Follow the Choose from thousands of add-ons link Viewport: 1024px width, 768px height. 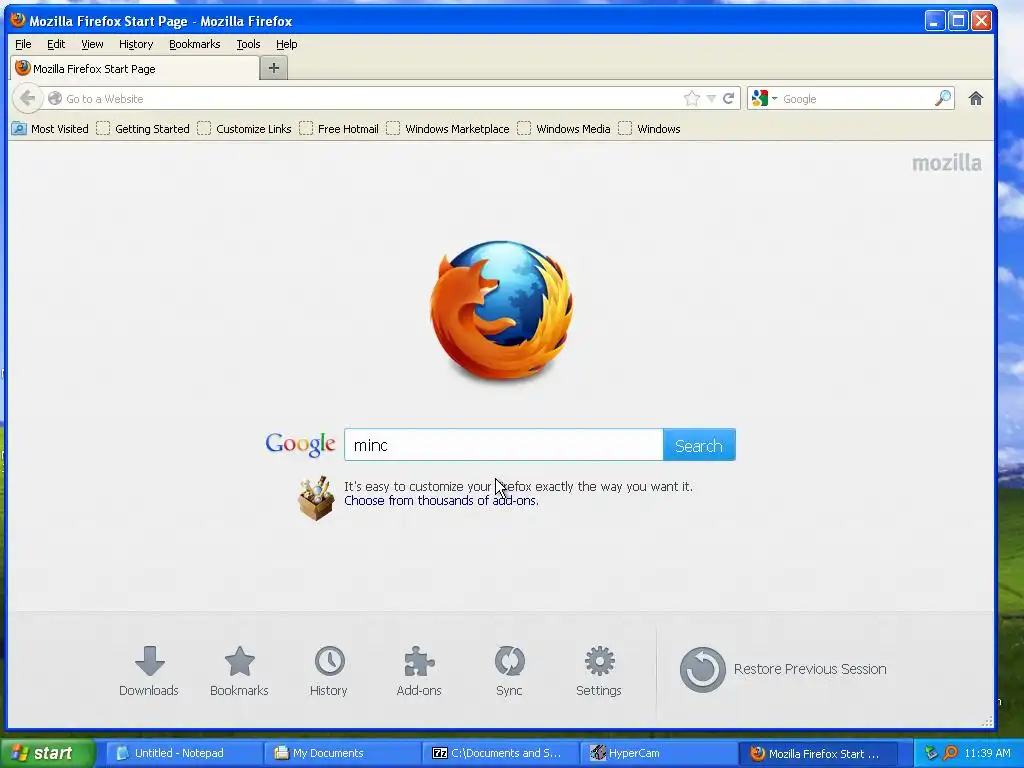[x=441, y=501]
